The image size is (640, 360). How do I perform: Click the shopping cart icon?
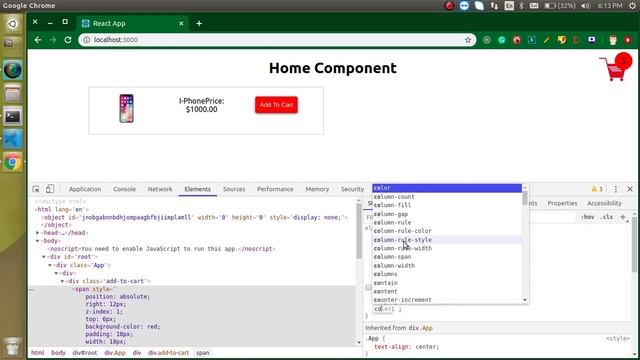point(613,69)
